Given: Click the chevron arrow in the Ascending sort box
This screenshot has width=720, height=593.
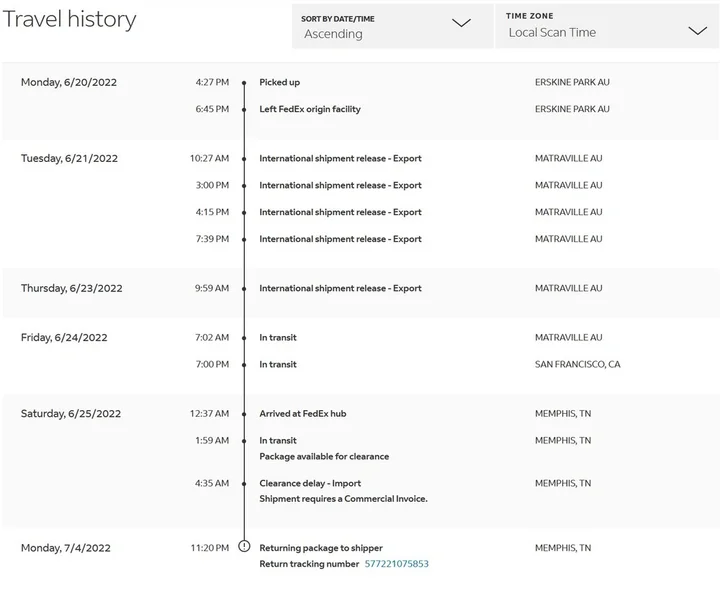Looking at the screenshot, I should pyautogui.click(x=461, y=24).
